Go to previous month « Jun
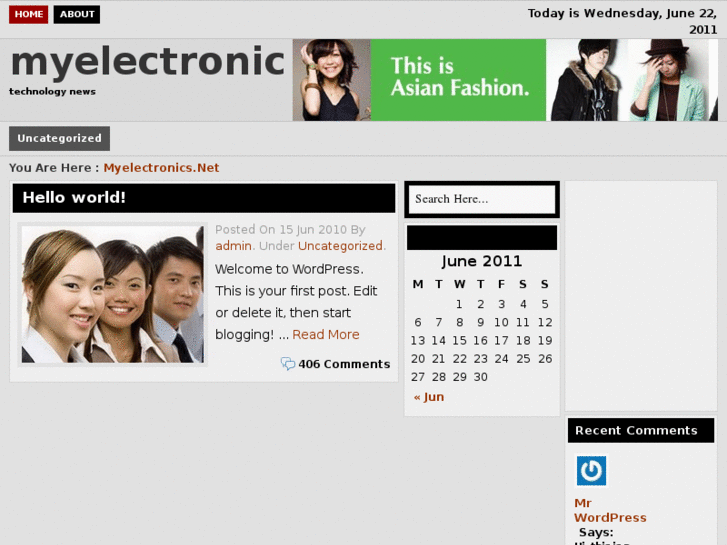The width and height of the screenshot is (727, 545). pyautogui.click(x=429, y=397)
